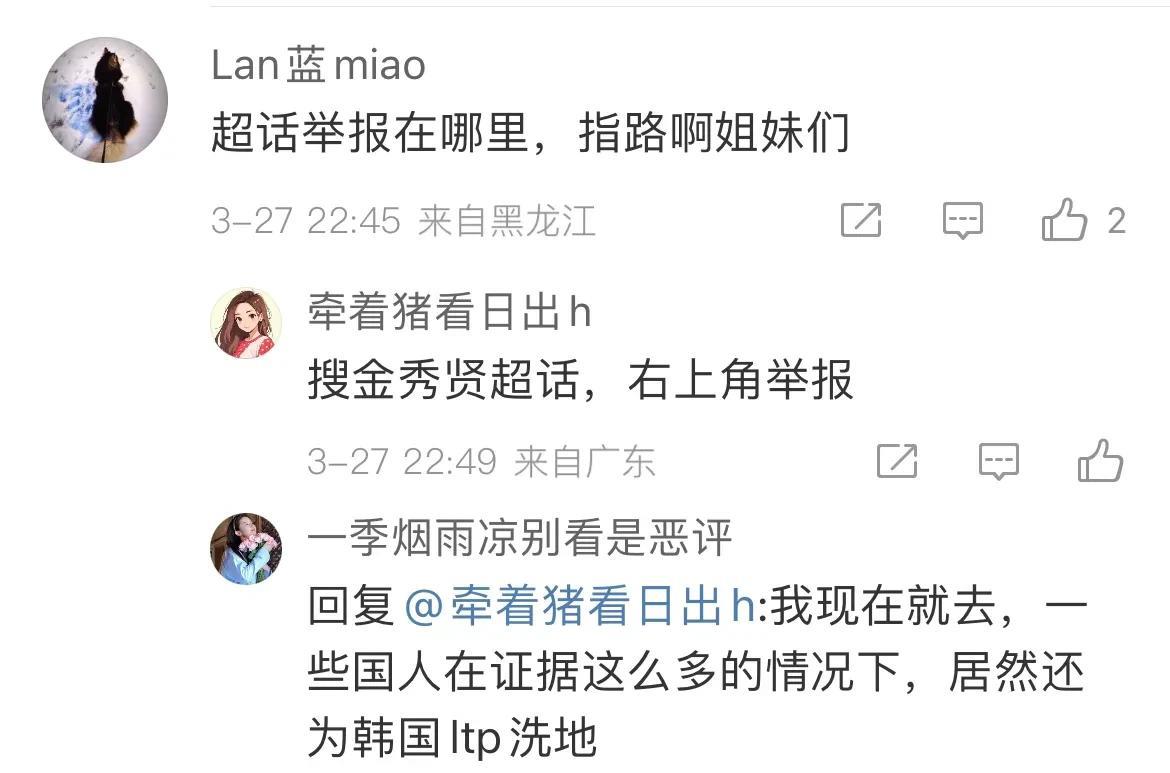This screenshot has height=773, width=1170.
Task: Open reply bubble on 牵着猪看日出h's comment
Action: click(998, 461)
